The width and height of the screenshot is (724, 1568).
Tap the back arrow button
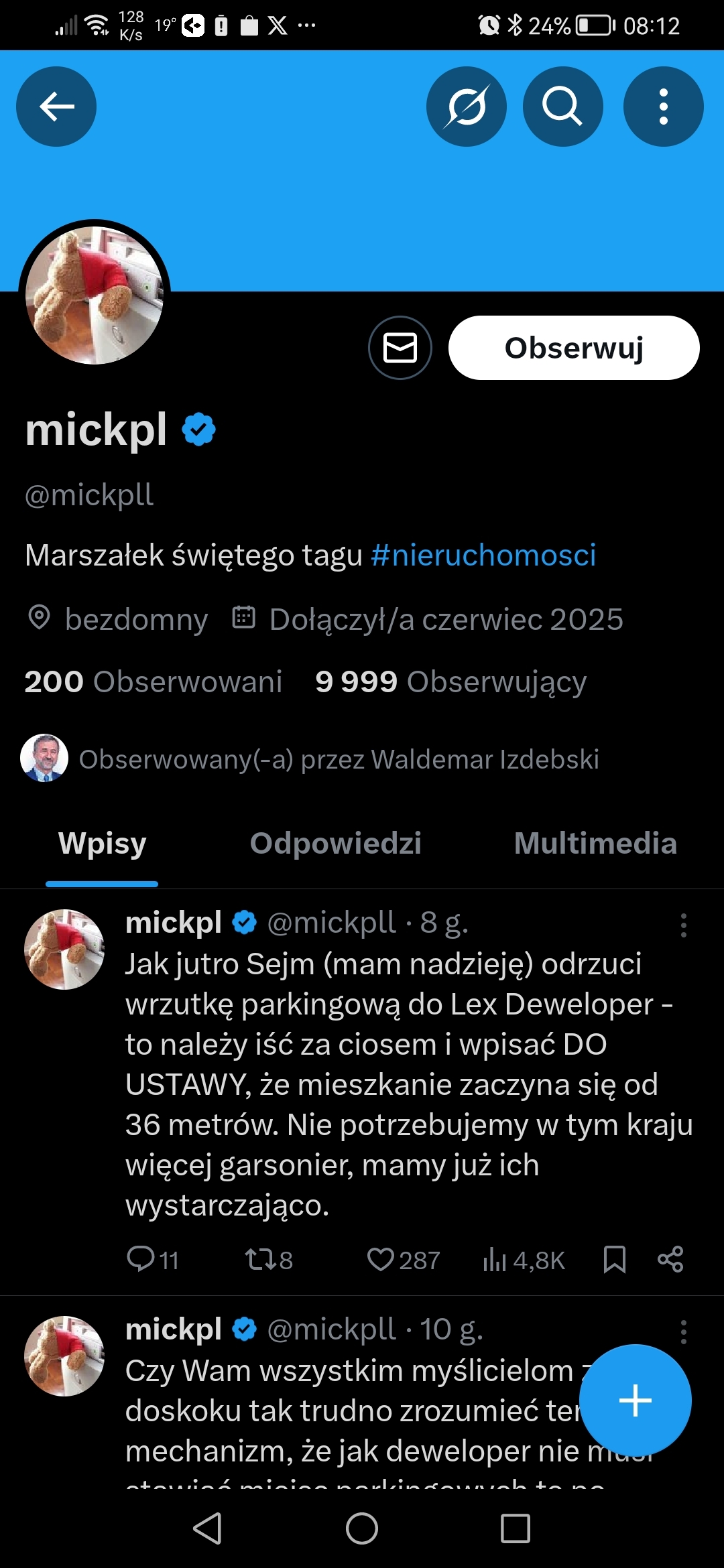56,107
